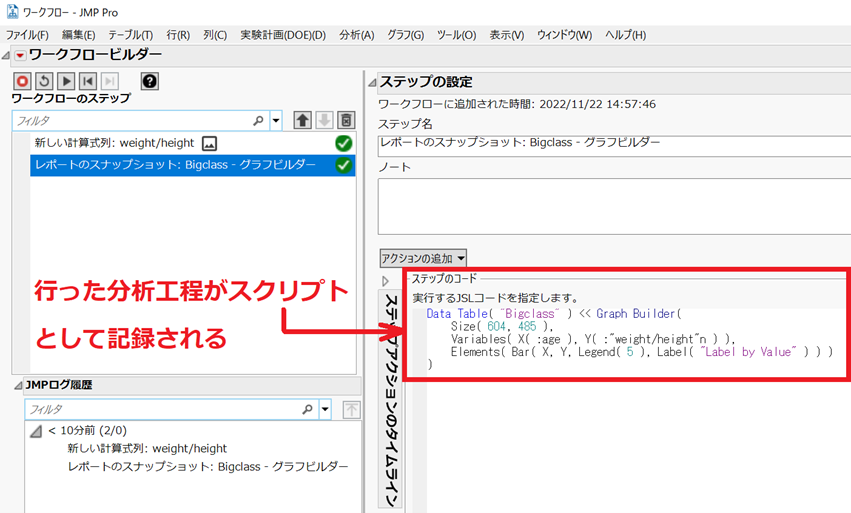Open the 行(R) menu
851x513 pixels.
point(178,35)
